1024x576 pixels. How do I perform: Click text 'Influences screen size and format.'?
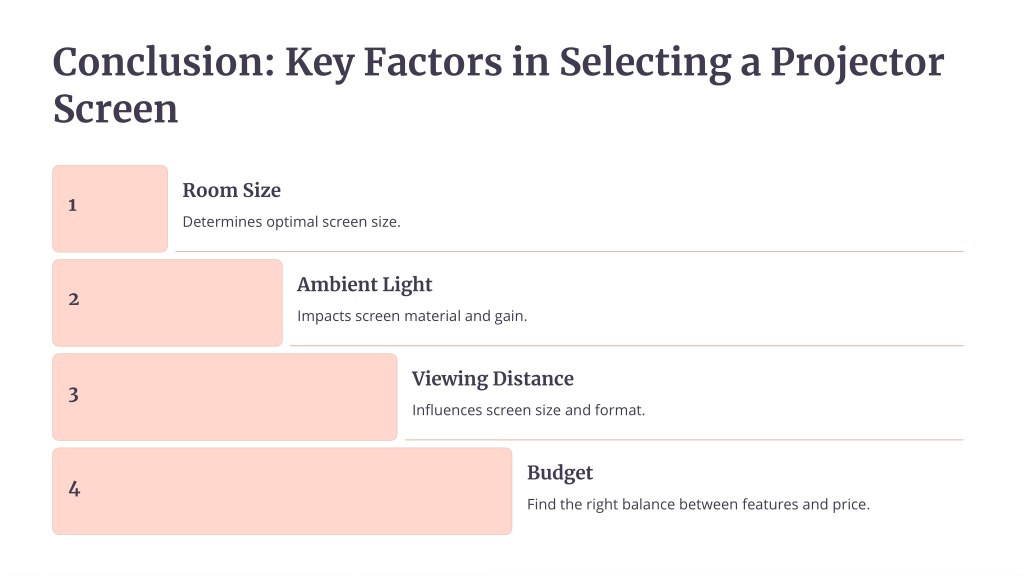528,410
